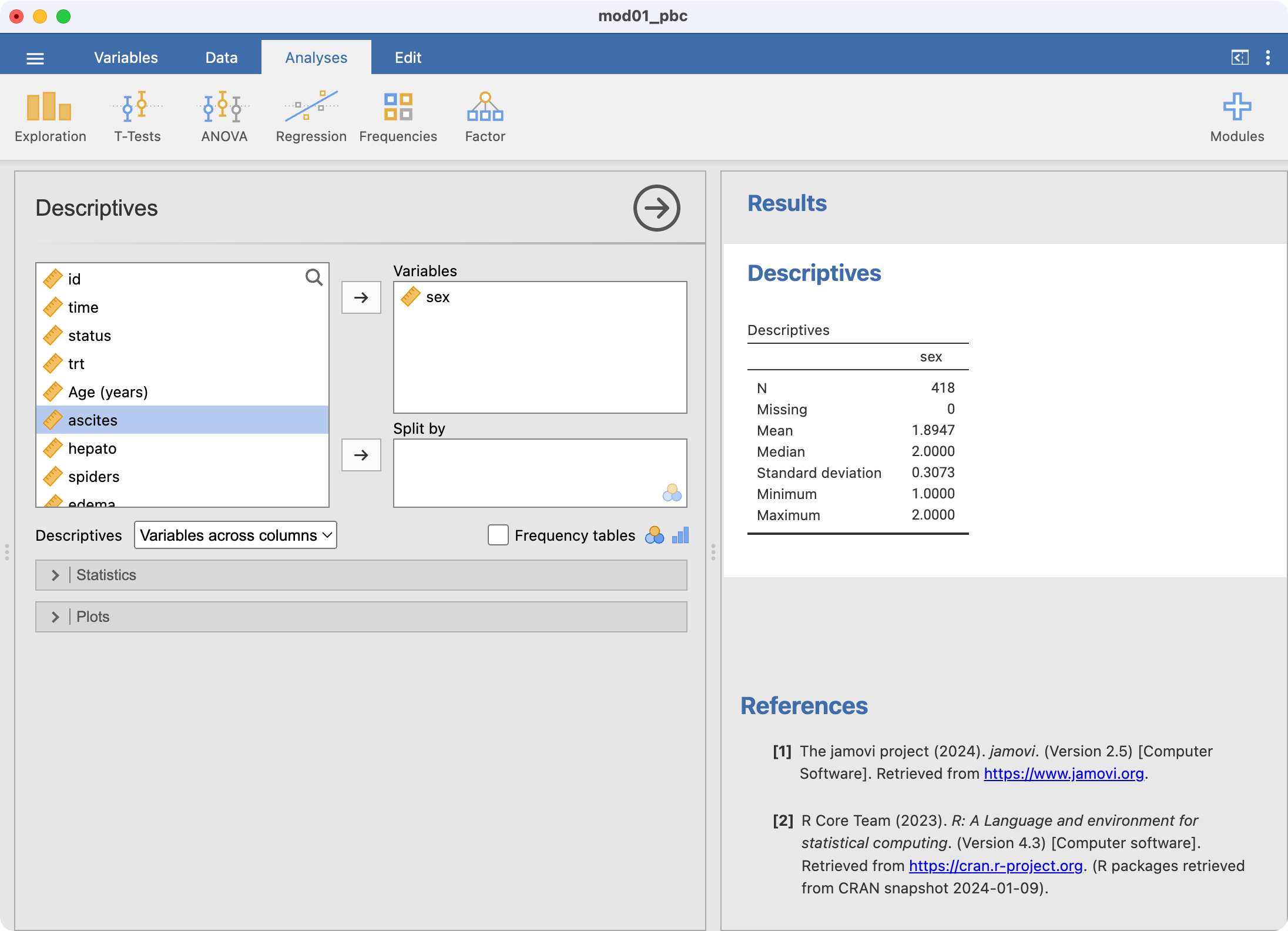Image resolution: width=1288 pixels, height=931 pixels.
Task: Open the ANOVA analysis menu
Action: click(224, 116)
